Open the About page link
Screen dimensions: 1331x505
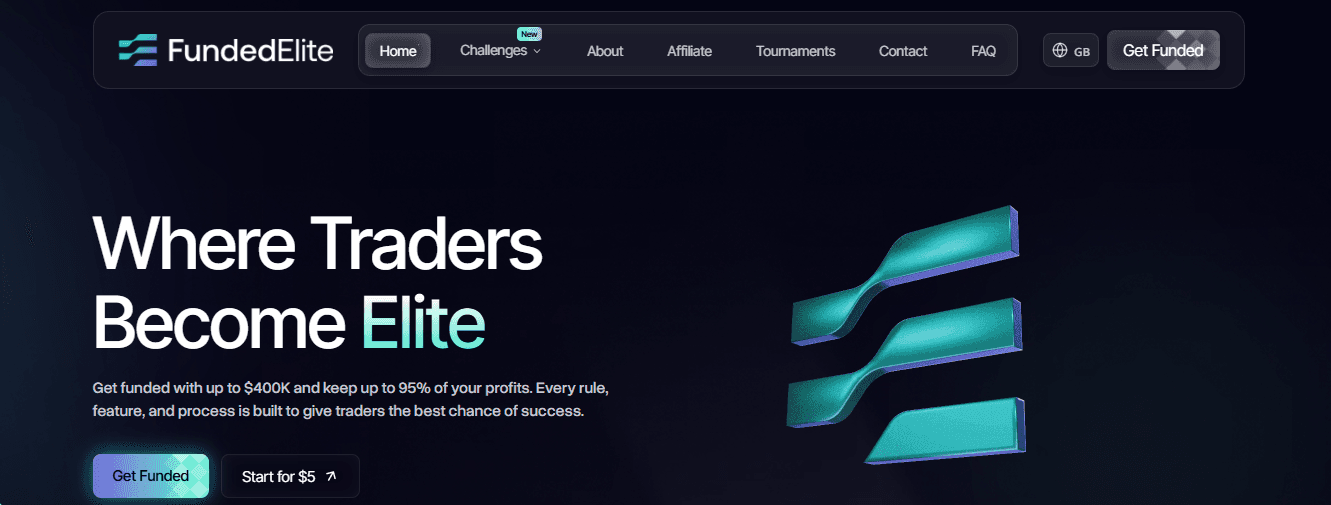point(605,51)
